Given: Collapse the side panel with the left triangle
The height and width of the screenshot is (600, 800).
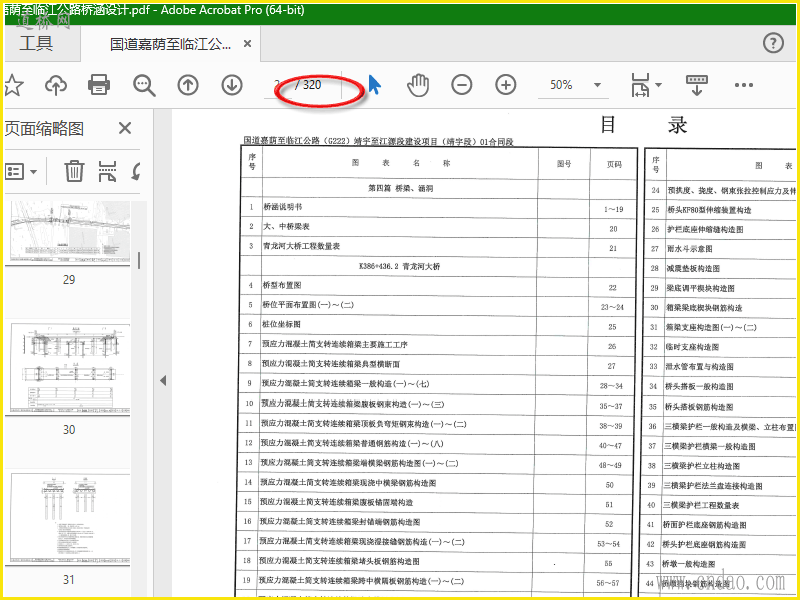Looking at the screenshot, I should click(x=163, y=381).
